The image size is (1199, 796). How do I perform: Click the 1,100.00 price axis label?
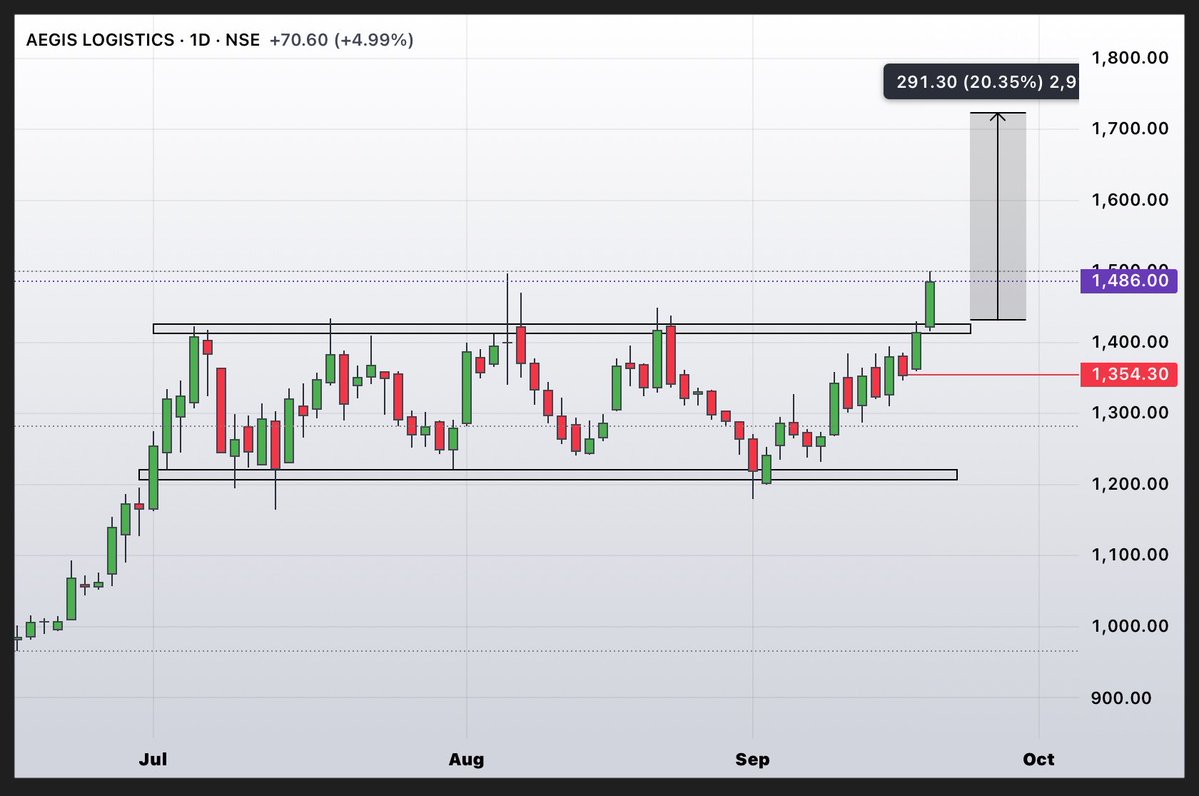tap(1129, 555)
